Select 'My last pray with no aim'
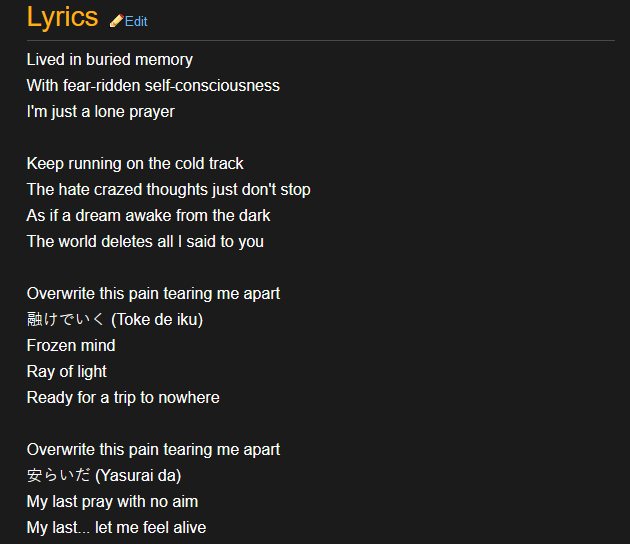Viewport: 630px width, 544px height. pos(112,502)
